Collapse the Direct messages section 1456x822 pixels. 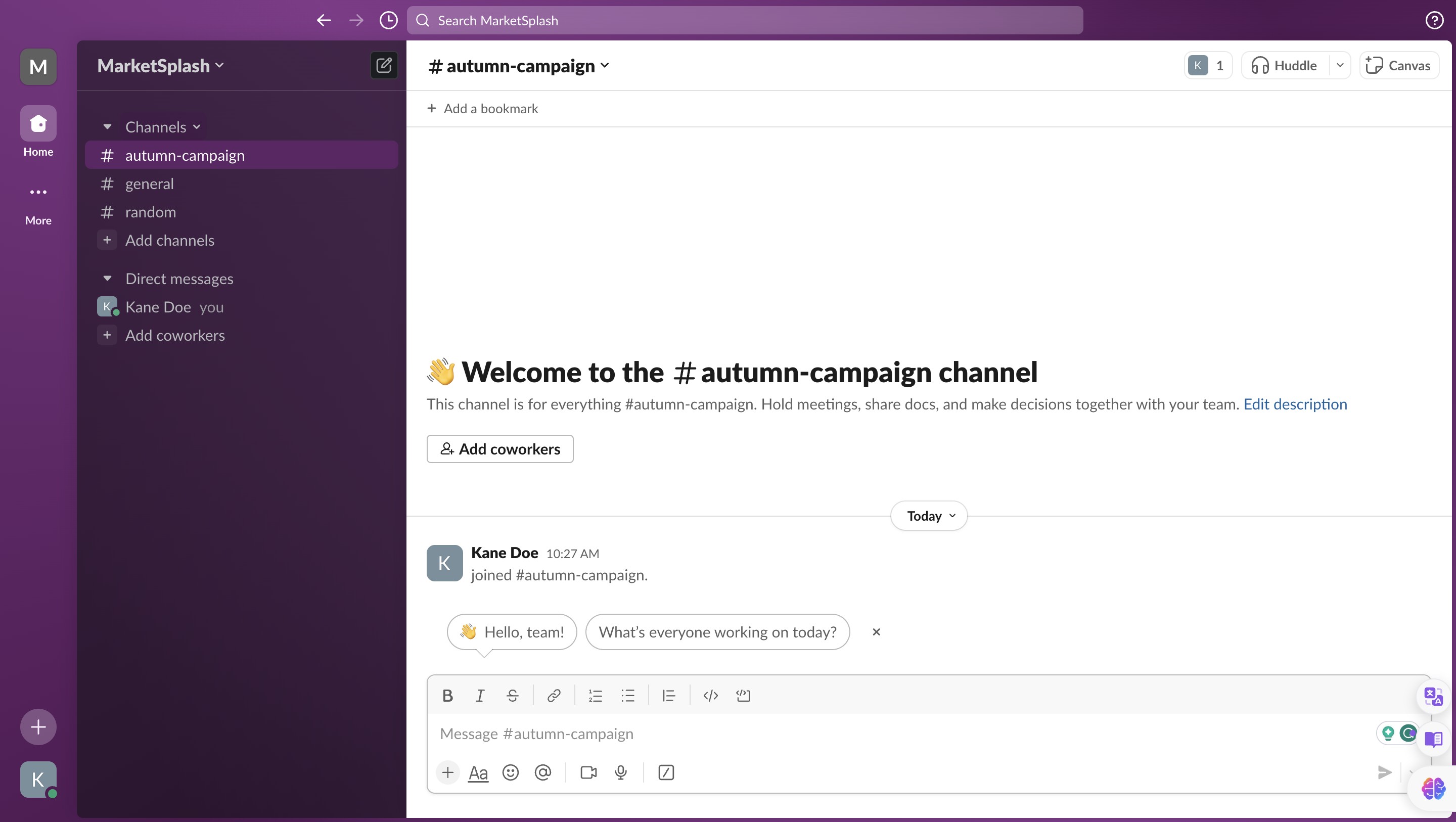(x=107, y=279)
